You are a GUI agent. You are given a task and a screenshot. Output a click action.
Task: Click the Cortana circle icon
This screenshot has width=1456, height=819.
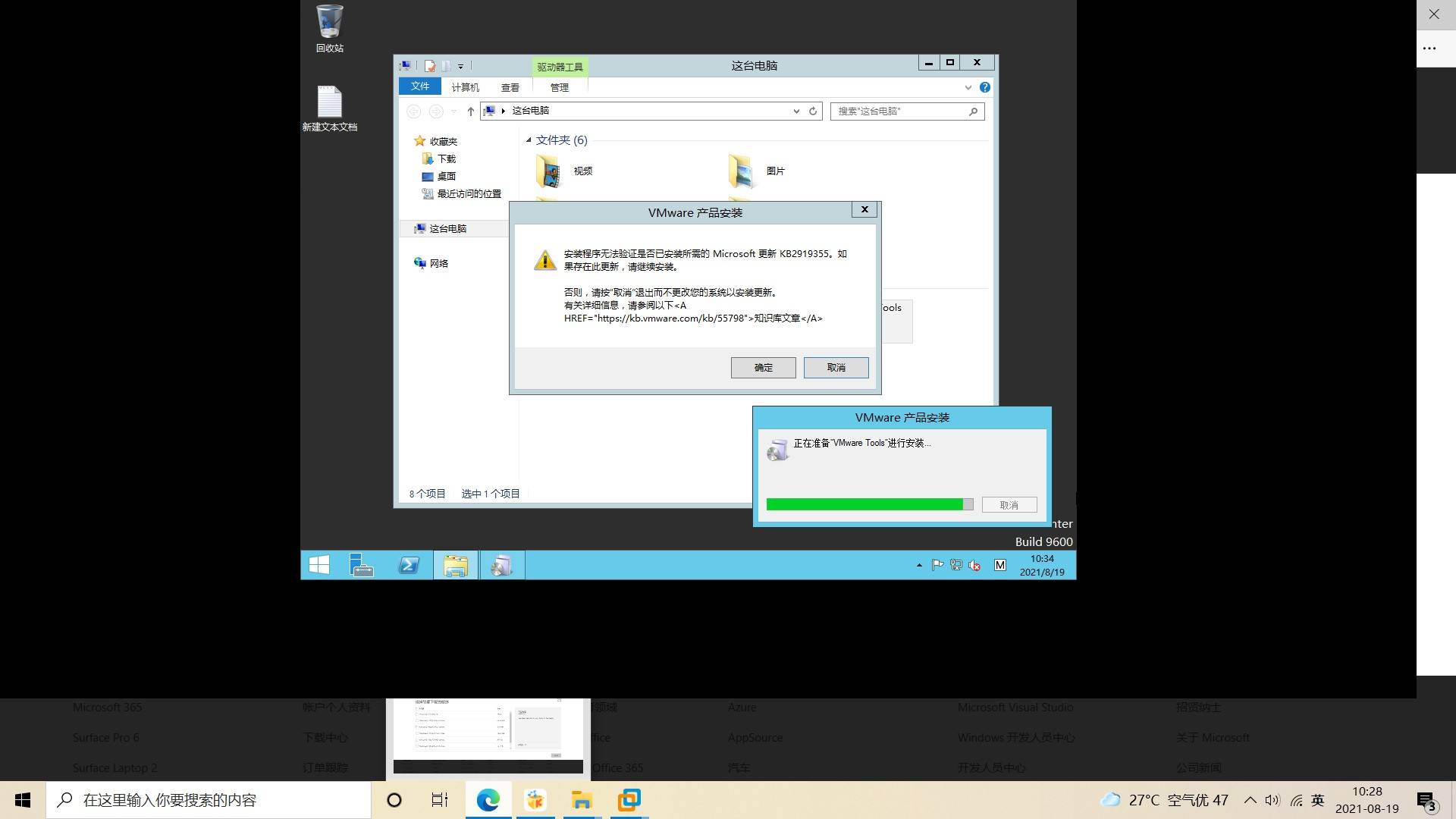pos(394,800)
